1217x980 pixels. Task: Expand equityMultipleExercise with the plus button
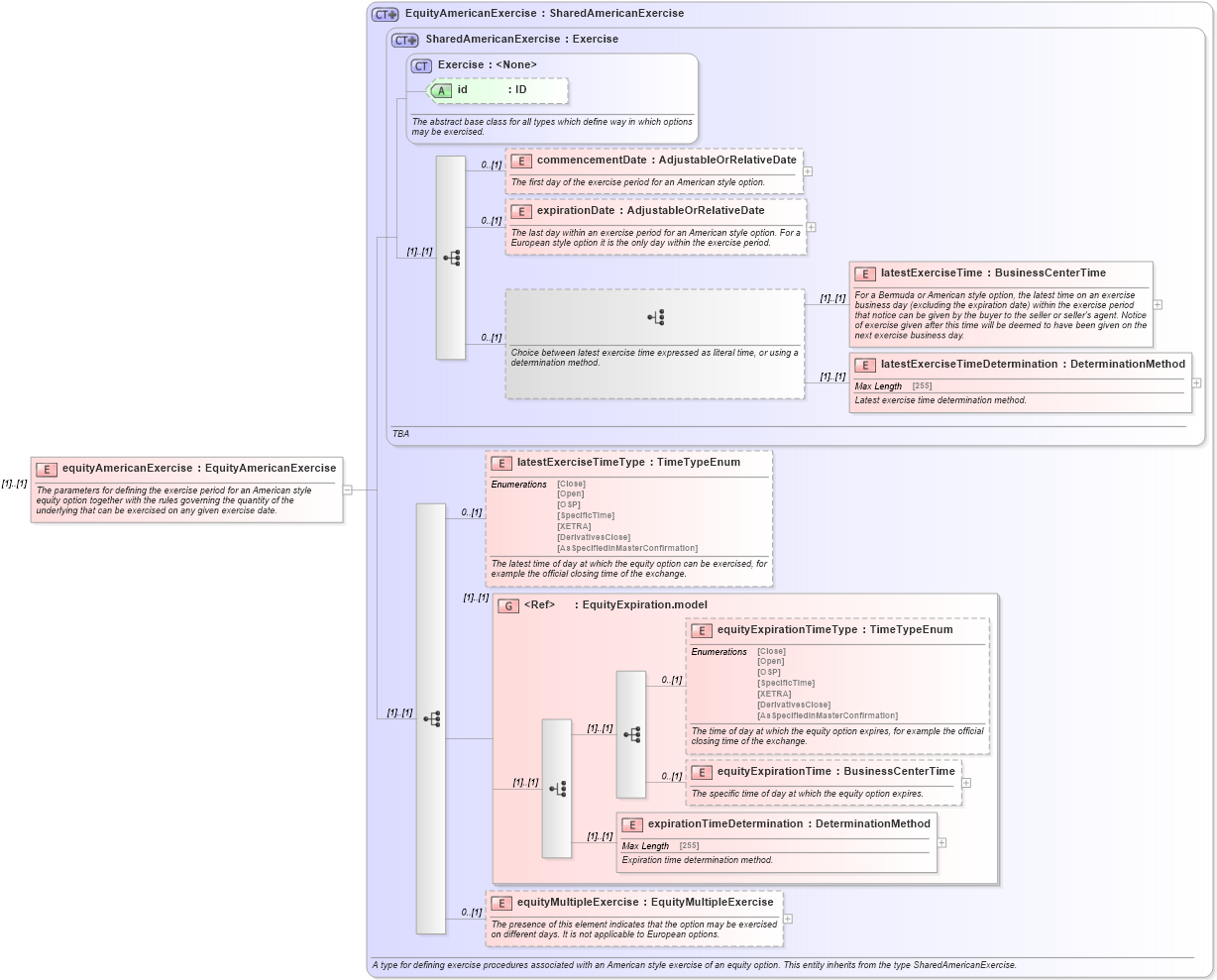tap(787, 919)
